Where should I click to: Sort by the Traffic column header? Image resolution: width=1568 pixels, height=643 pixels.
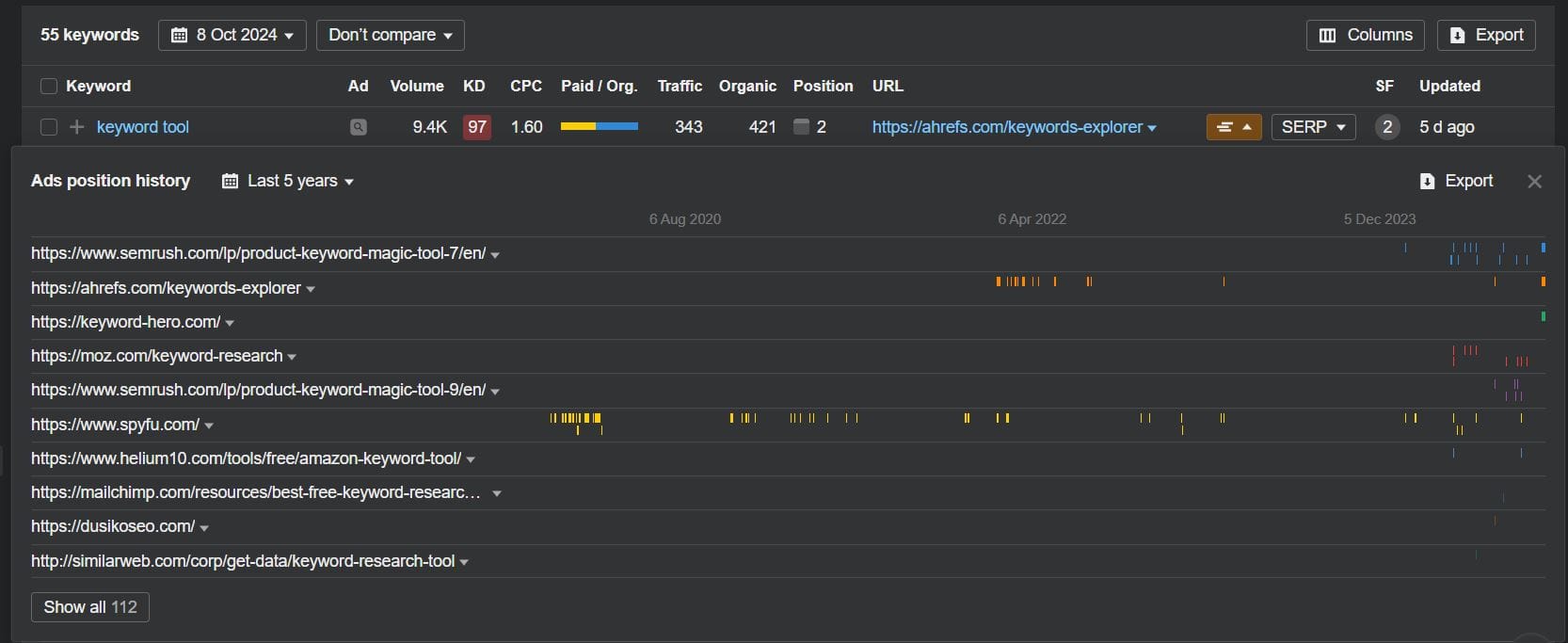680,86
